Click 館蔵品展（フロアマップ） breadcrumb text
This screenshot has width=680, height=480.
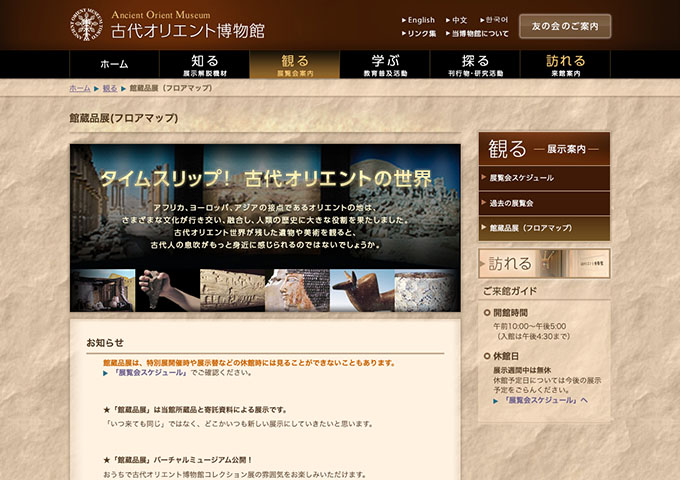pos(171,88)
